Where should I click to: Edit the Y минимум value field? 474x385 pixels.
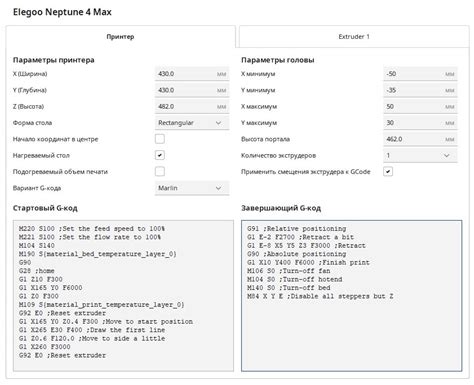[420, 90]
